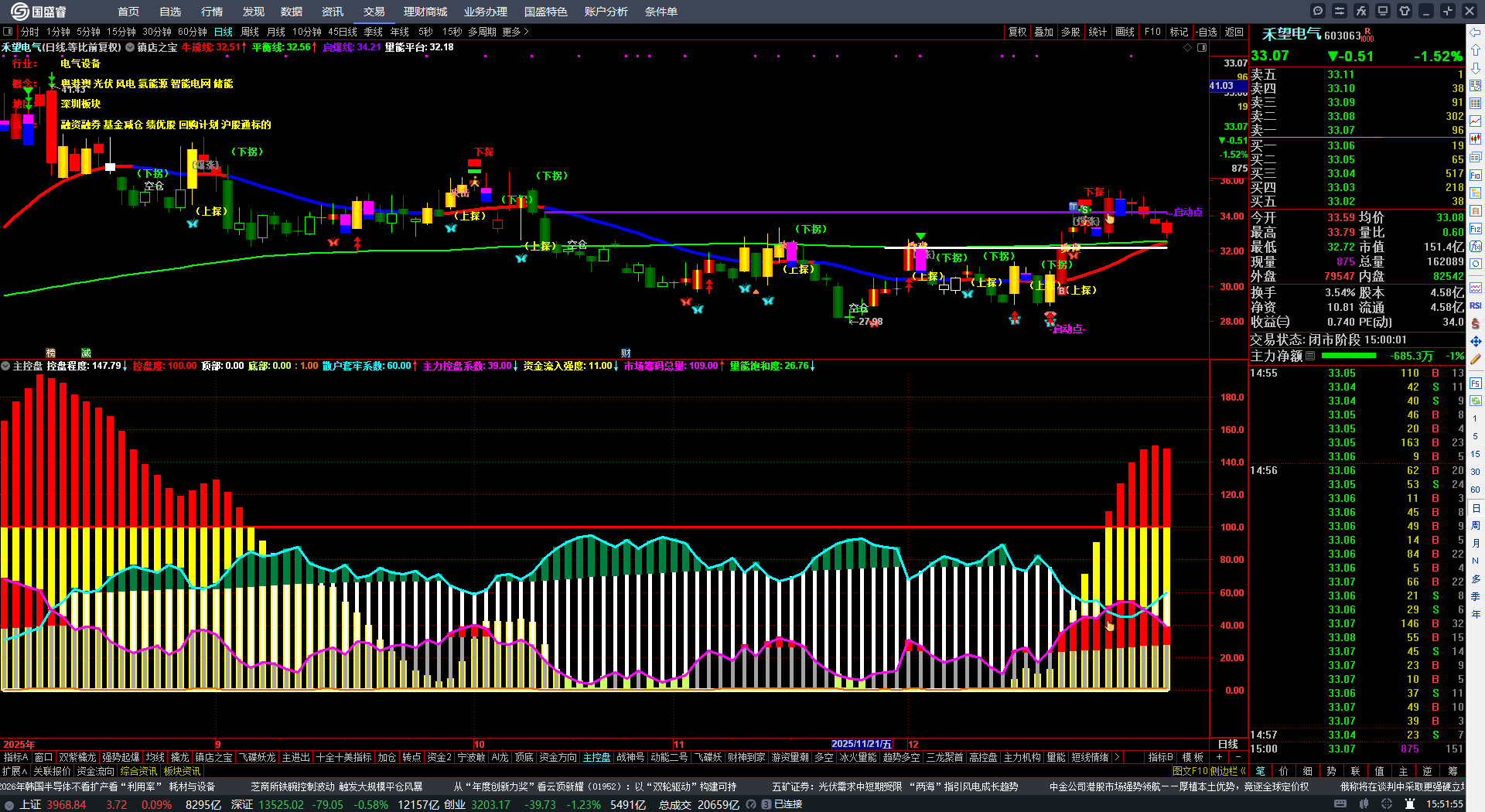The height and width of the screenshot is (812, 1485).
Task: Expand the 扩展 panel at bottom left
Action: click(x=15, y=771)
